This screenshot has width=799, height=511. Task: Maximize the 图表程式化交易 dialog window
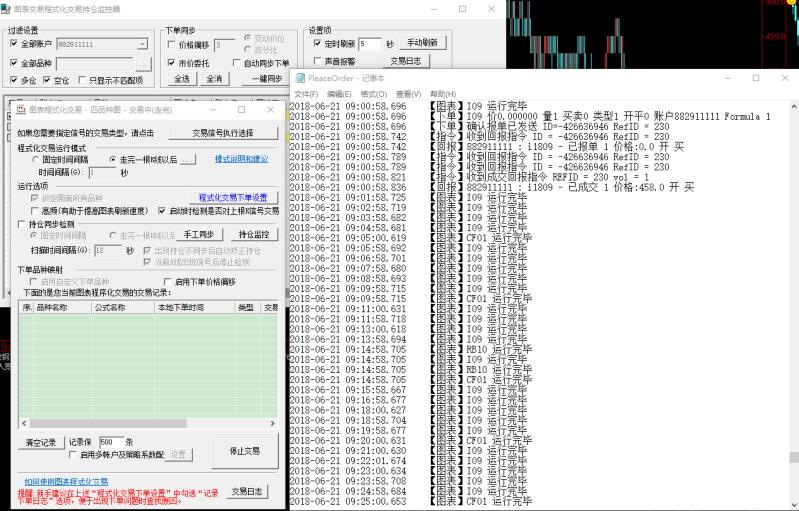pos(241,109)
